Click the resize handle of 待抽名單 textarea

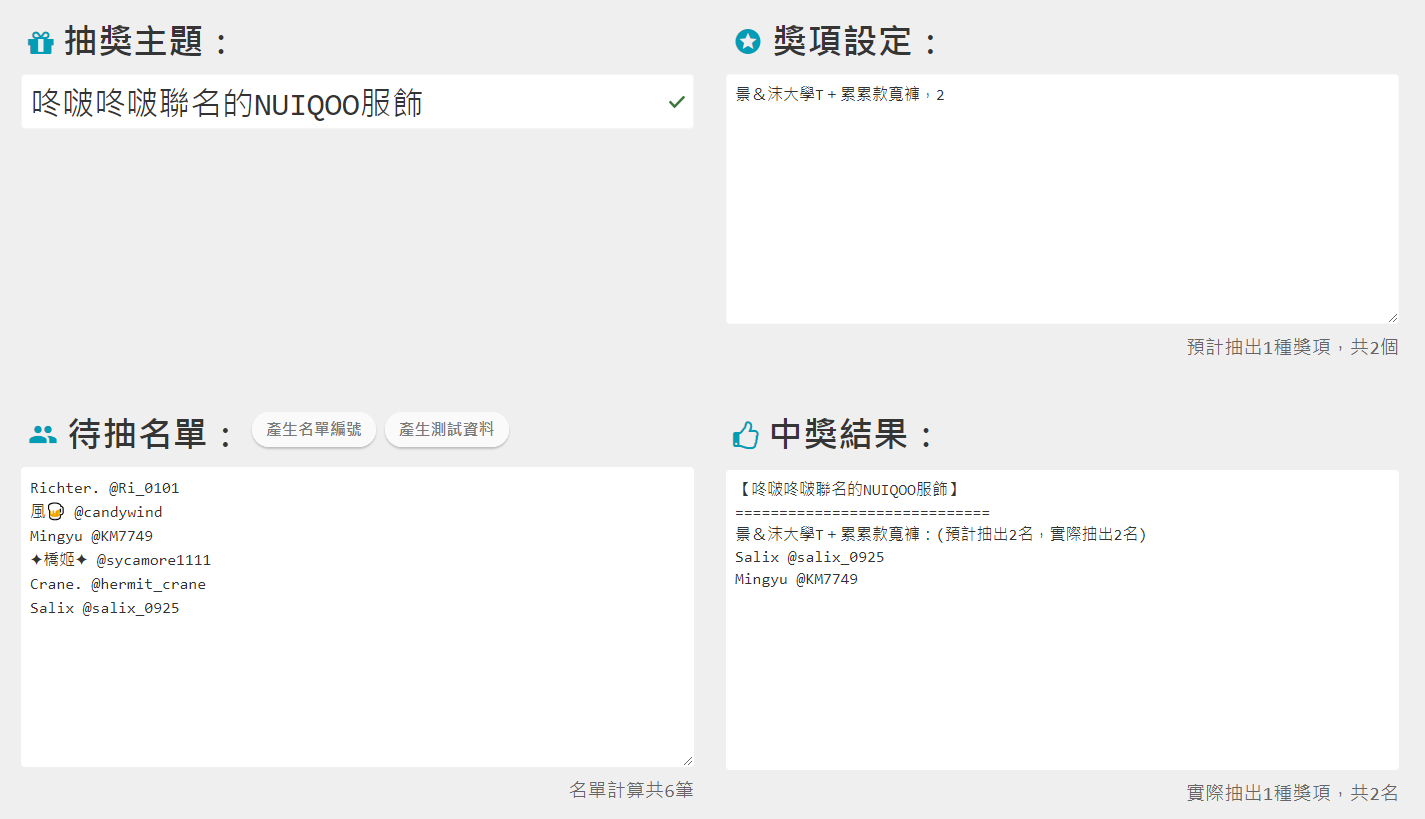coord(687,760)
